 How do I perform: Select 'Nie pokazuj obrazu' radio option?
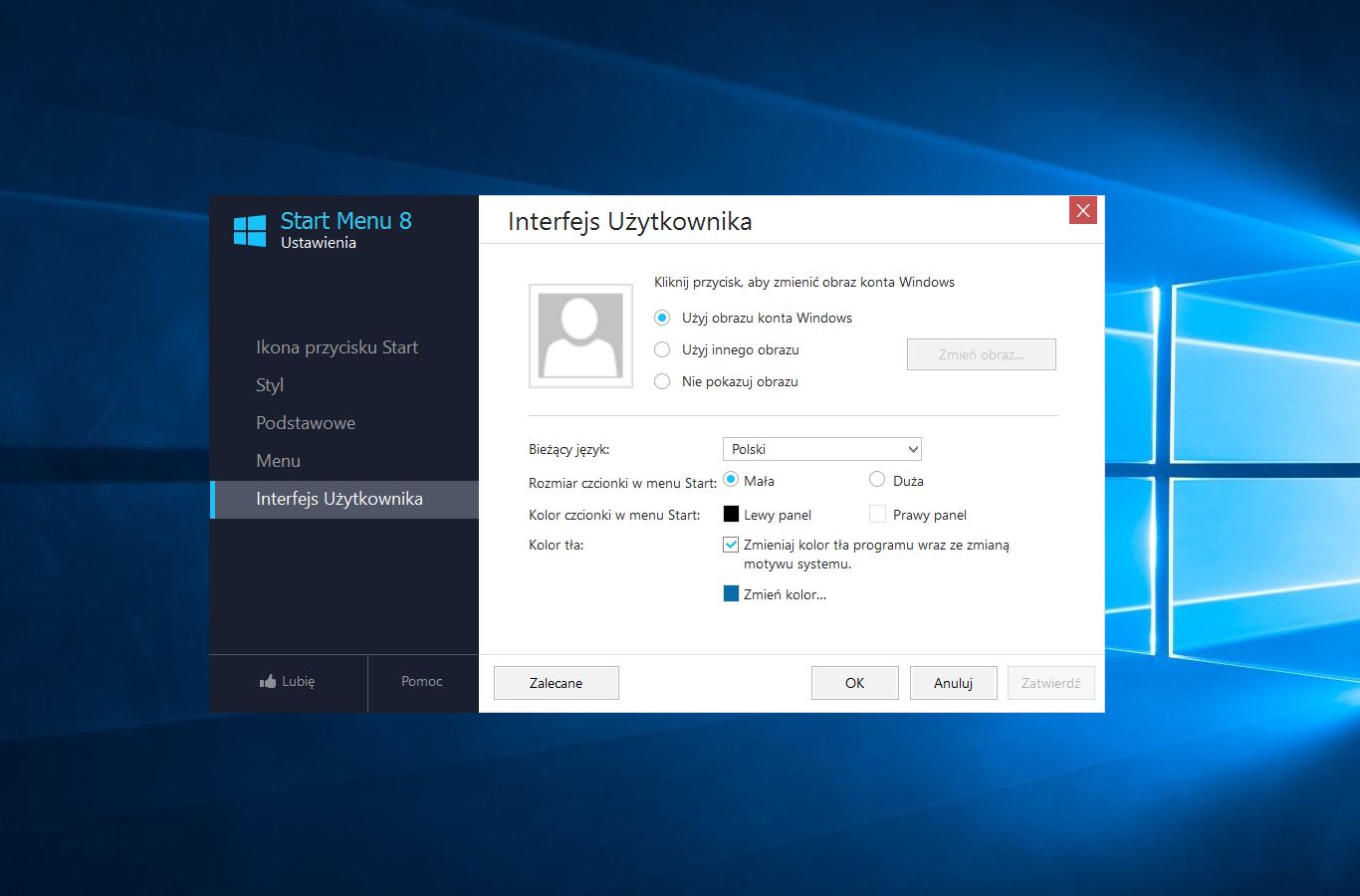coord(662,381)
